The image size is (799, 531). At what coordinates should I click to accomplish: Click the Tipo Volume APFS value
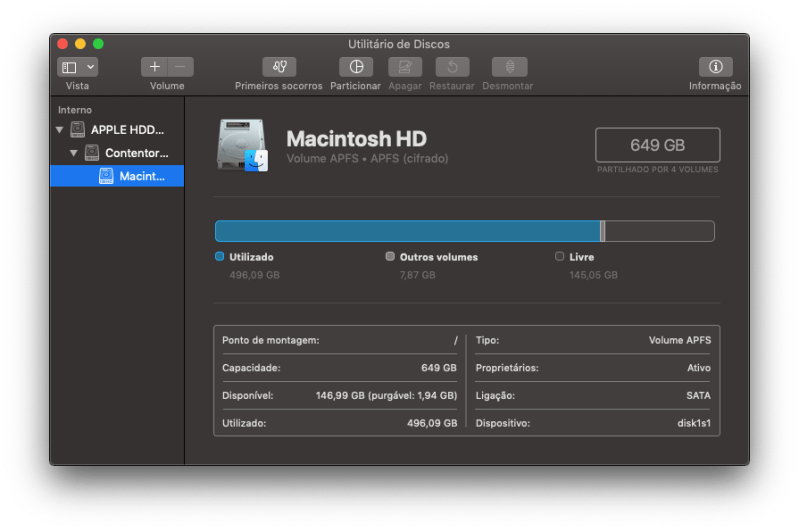[680, 340]
